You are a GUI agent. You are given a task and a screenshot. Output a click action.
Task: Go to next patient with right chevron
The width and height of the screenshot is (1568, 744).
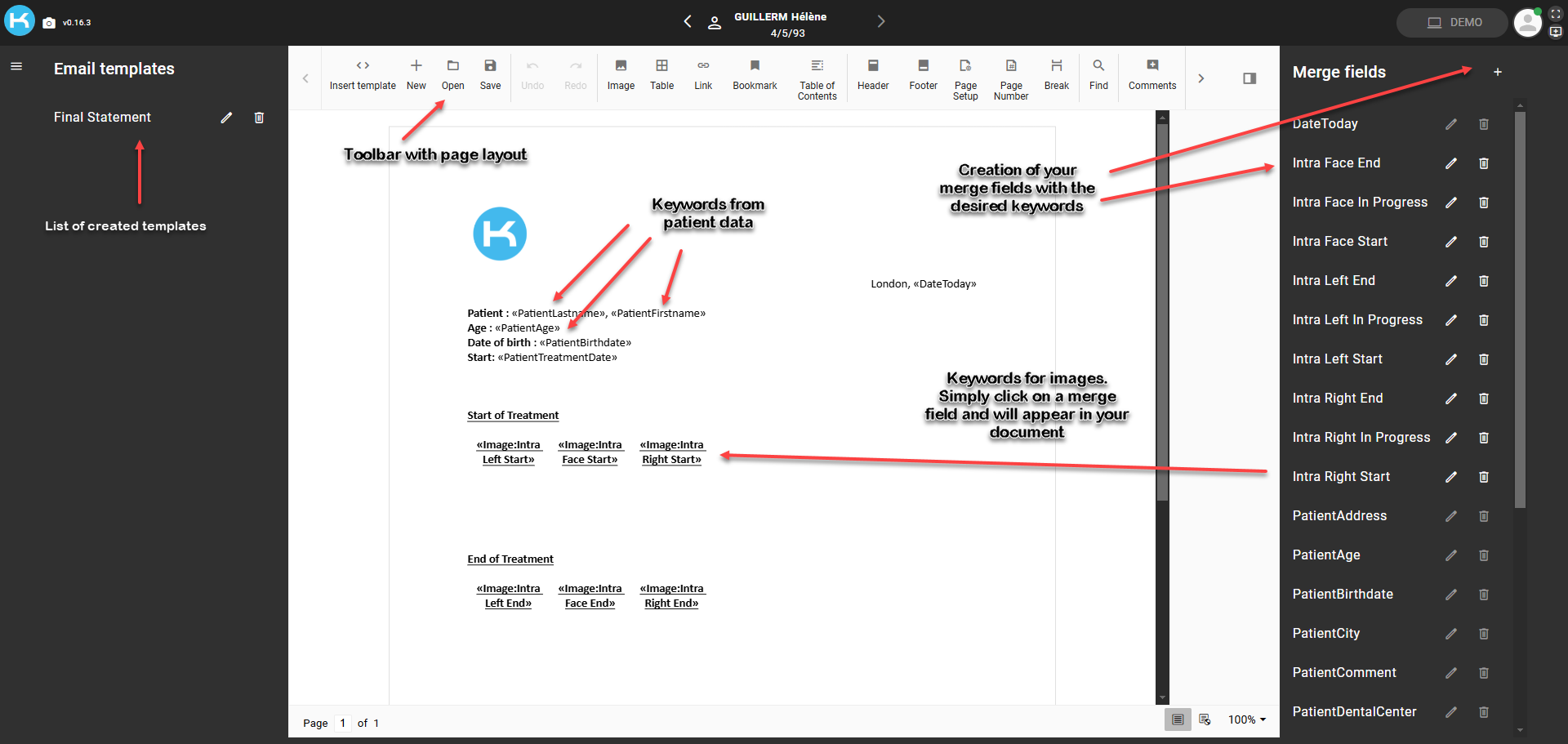880,22
